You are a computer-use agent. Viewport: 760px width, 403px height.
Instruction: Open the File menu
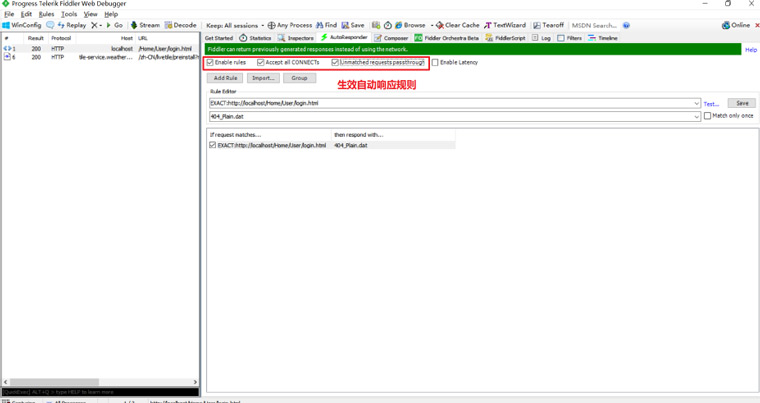pyautogui.click(x=9, y=14)
